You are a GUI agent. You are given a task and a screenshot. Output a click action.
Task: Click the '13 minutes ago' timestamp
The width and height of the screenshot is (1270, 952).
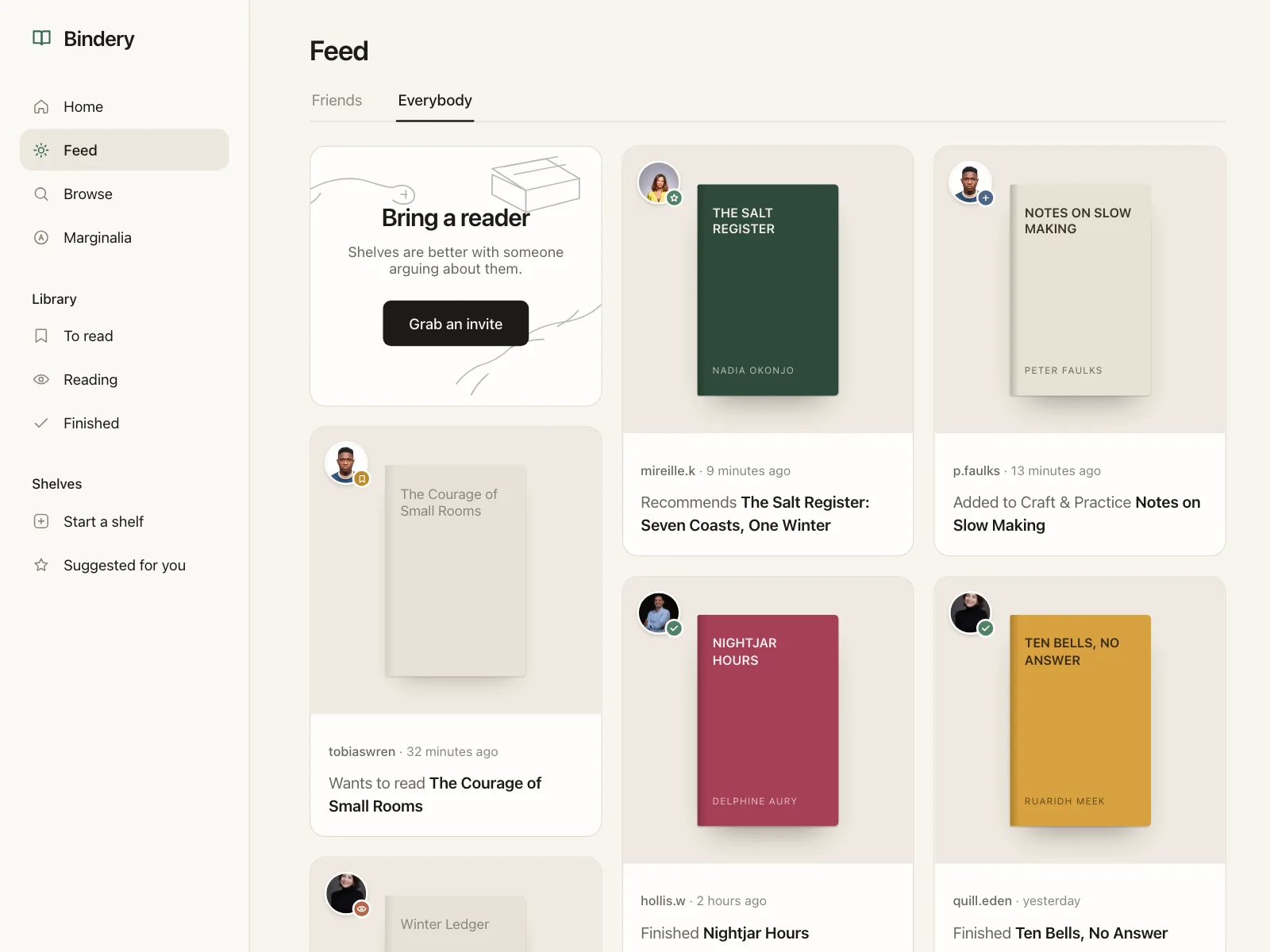click(1056, 470)
